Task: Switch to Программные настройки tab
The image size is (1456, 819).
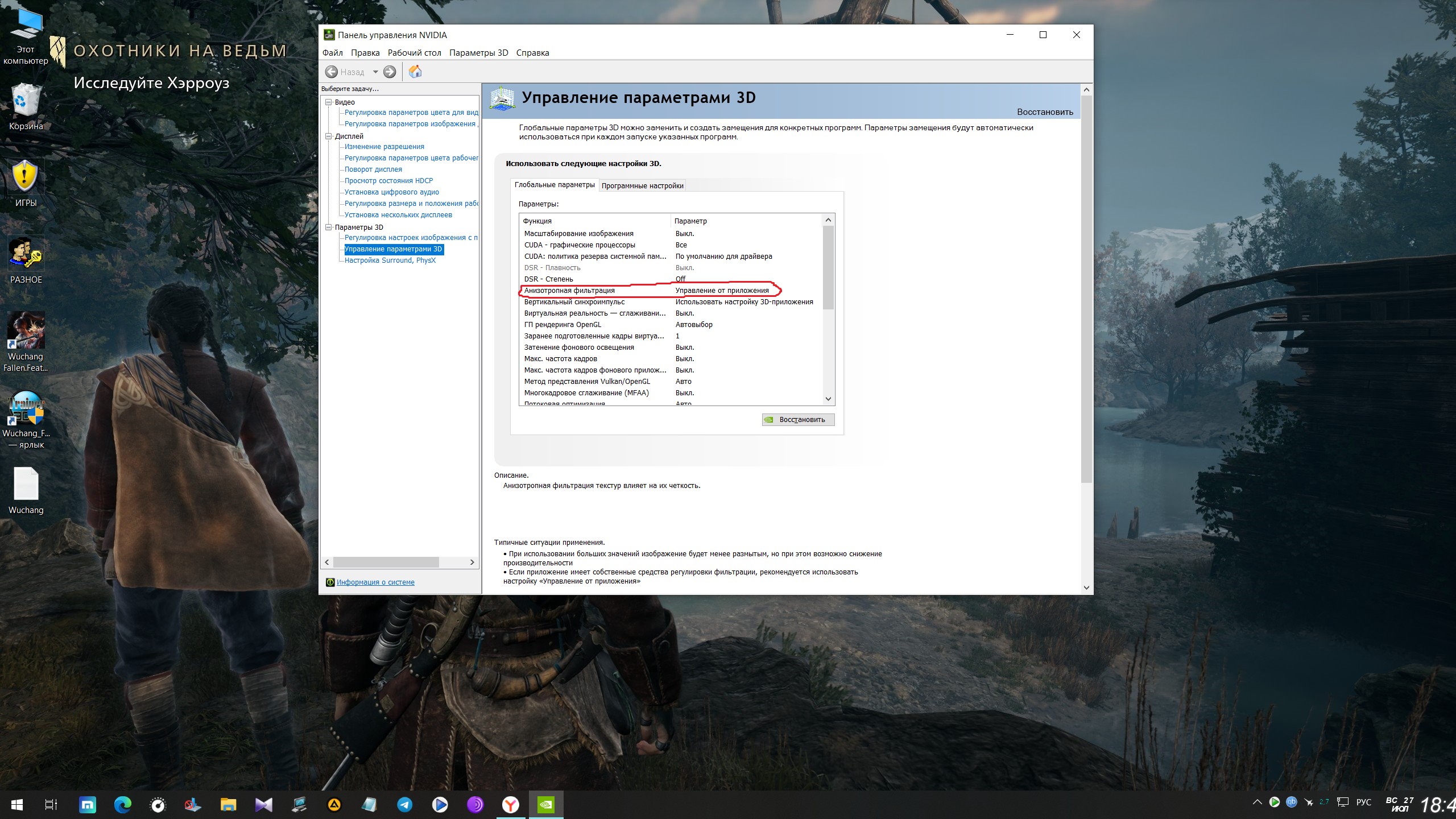Action: pos(642,186)
